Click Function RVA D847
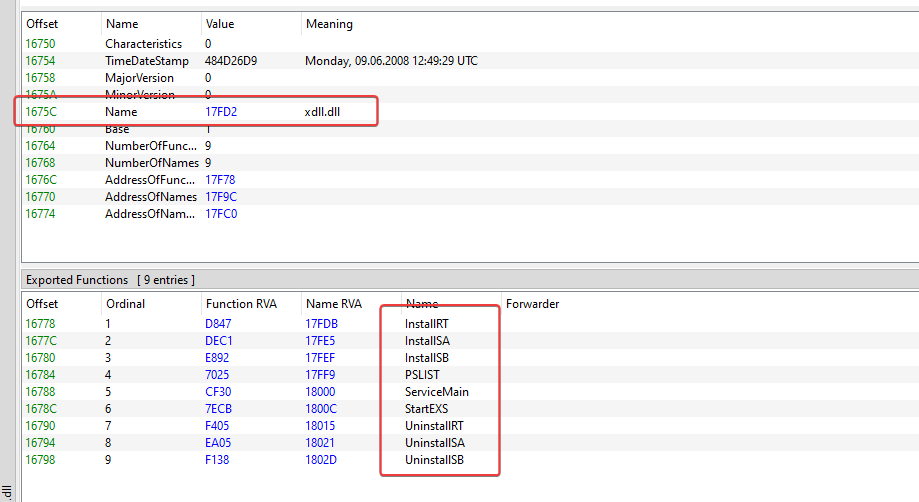This screenshot has height=502, width=919. (218, 324)
